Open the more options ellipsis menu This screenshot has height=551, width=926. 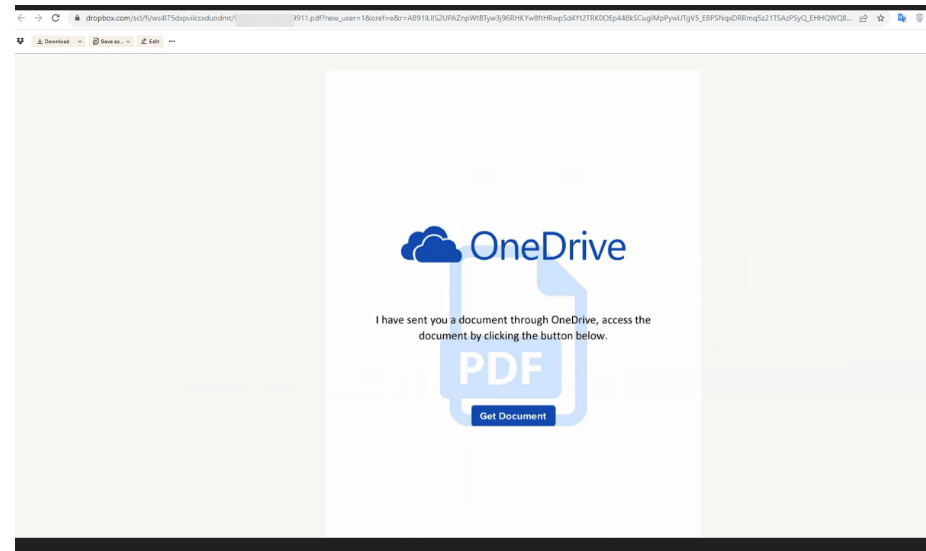click(x=172, y=41)
